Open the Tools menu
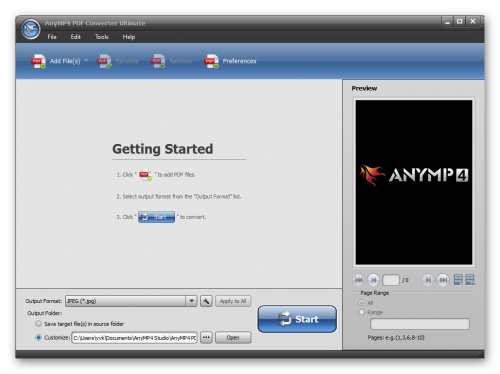500x374 pixels. pos(102,37)
